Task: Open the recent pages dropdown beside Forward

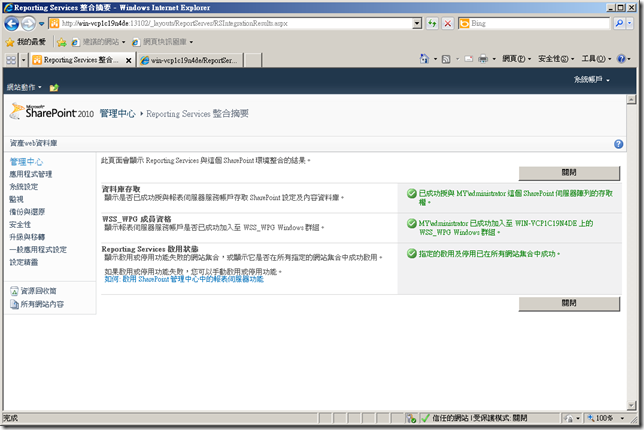Action: 41,24
